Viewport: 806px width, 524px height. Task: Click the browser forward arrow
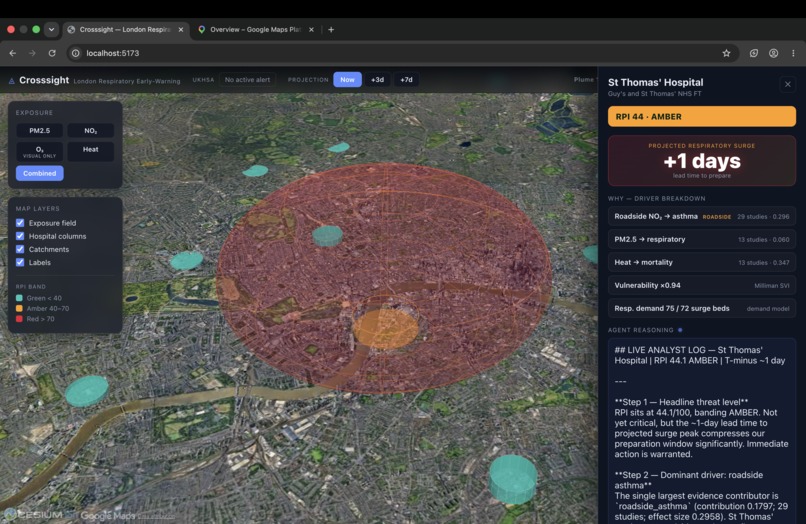(x=32, y=53)
